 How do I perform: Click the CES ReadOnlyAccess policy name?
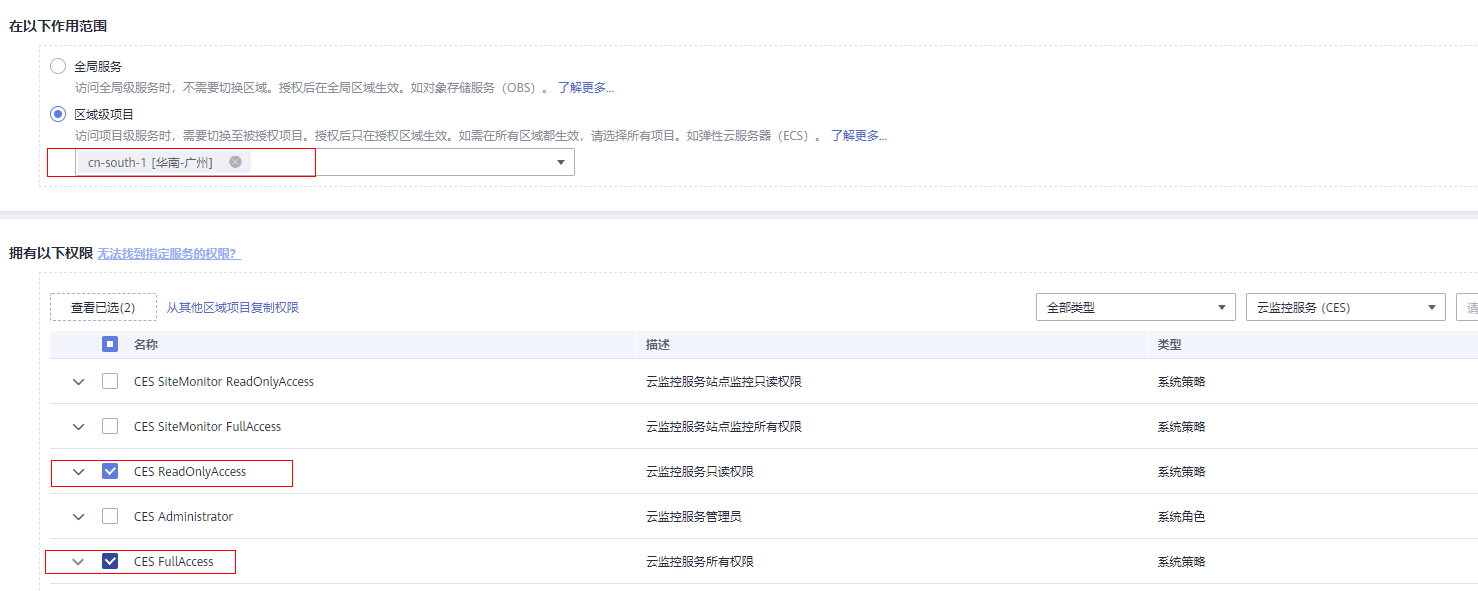tap(190, 471)
